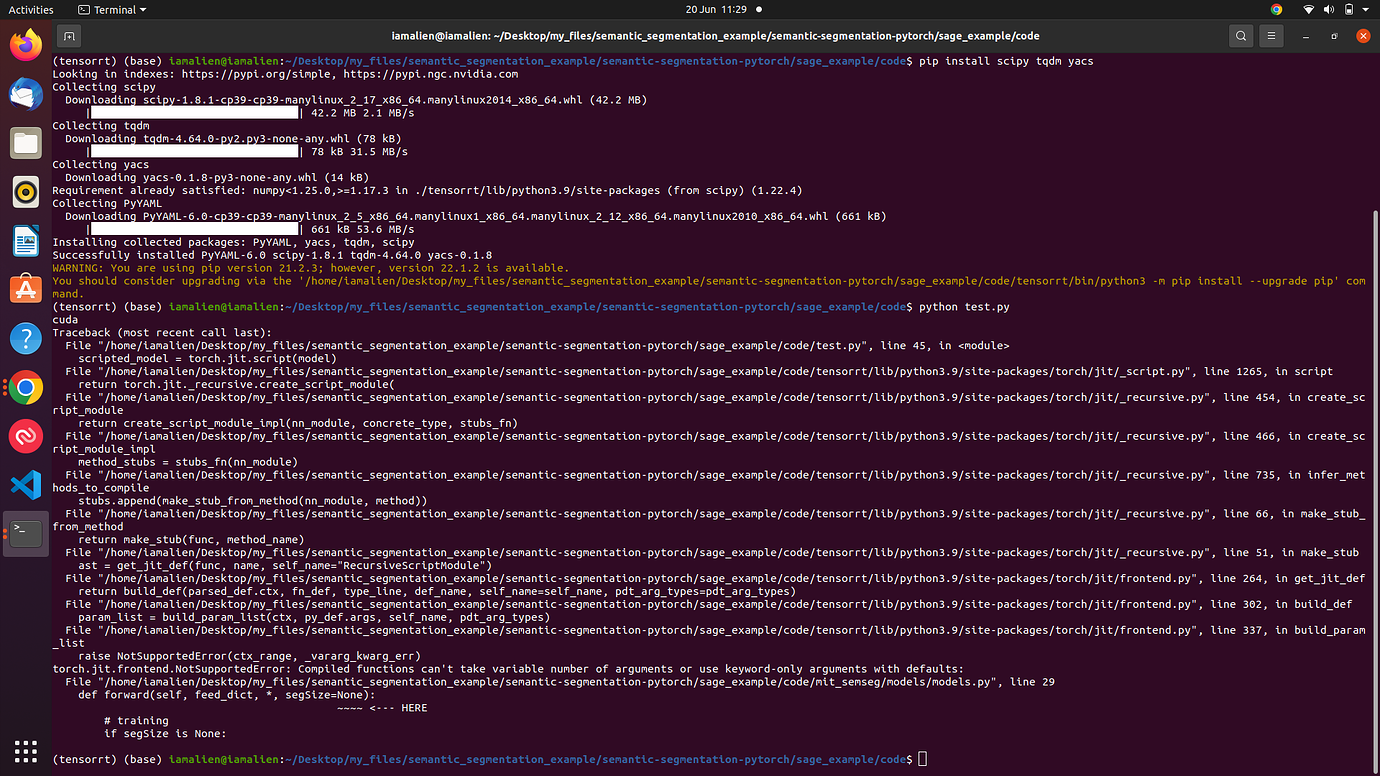Launch Visual Studio Code

click(x=25, y=485)
